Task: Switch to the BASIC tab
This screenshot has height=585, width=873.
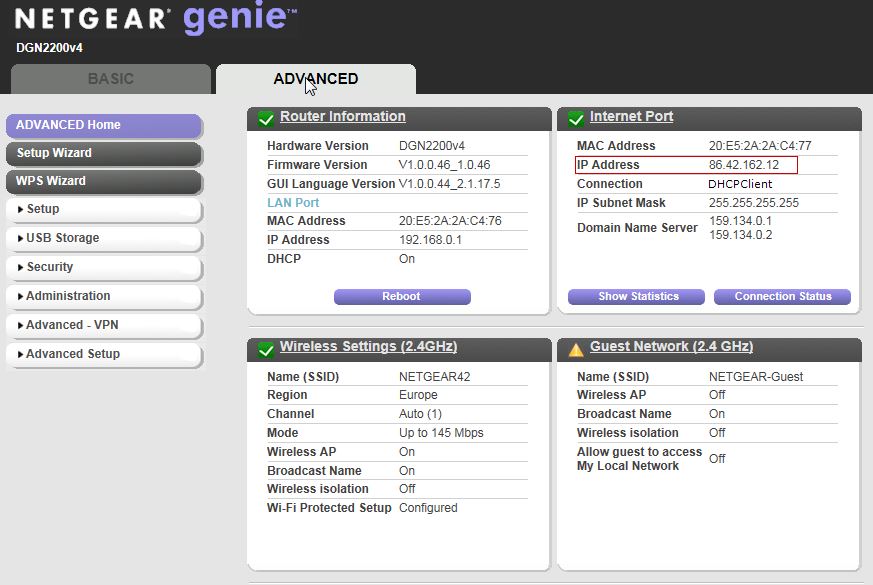Action: pyautogui.click(x=110, y=79)
